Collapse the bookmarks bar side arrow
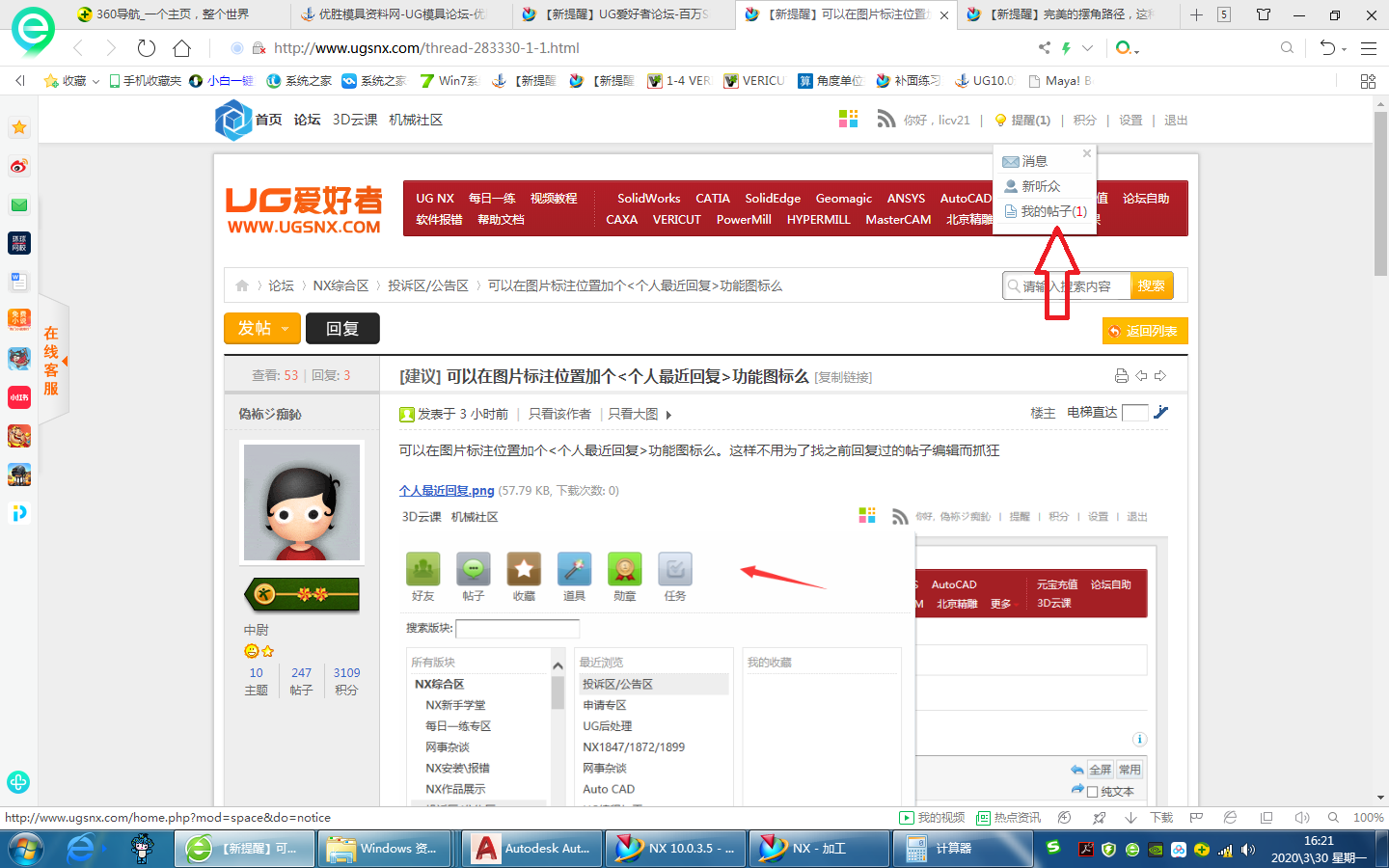Screen dimensions: 1389x868 coord(19,81)
